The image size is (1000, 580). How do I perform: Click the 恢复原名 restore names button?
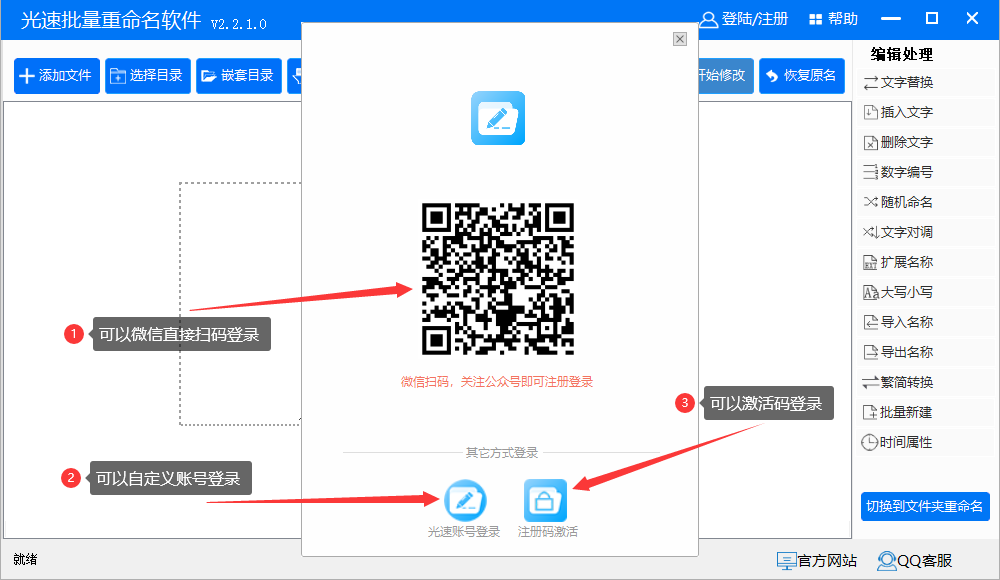click(802, 76)
